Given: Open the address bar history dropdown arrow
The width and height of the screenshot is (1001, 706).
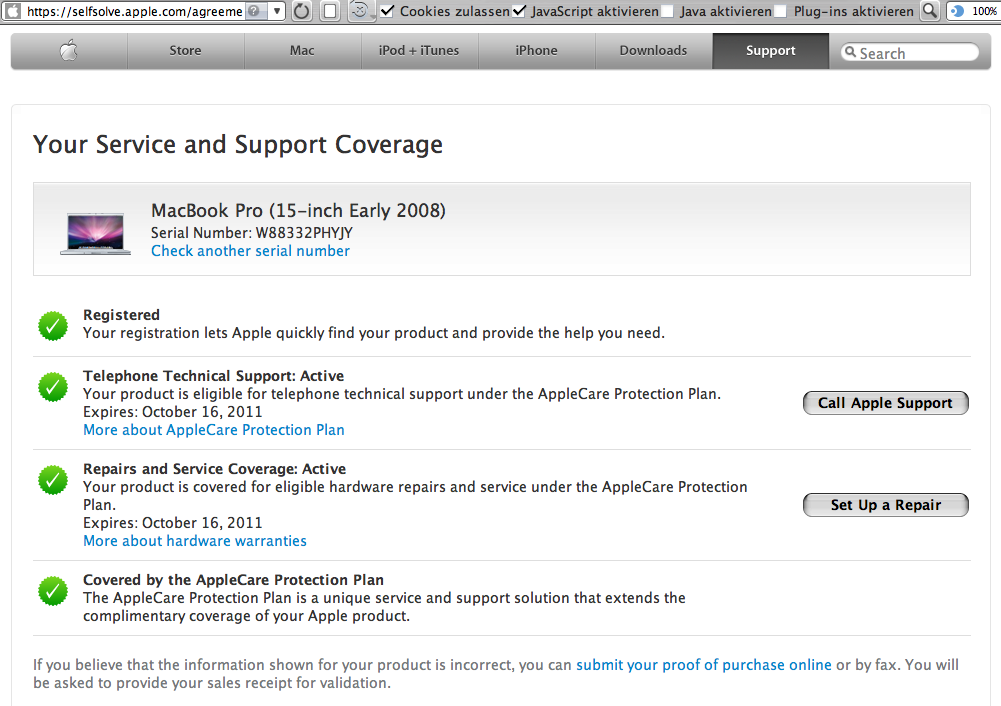Looking at the screenshot, I should pos(276,11).
